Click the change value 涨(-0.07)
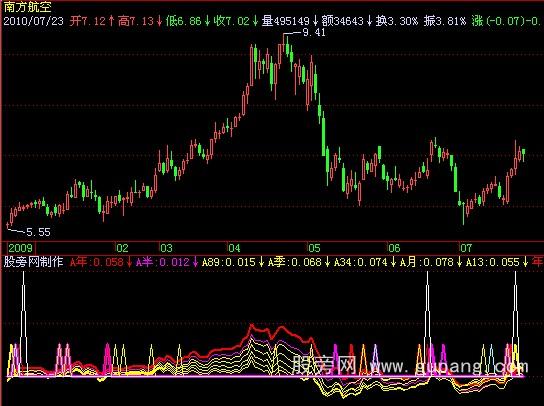The image size is (544, 406). 499,21
